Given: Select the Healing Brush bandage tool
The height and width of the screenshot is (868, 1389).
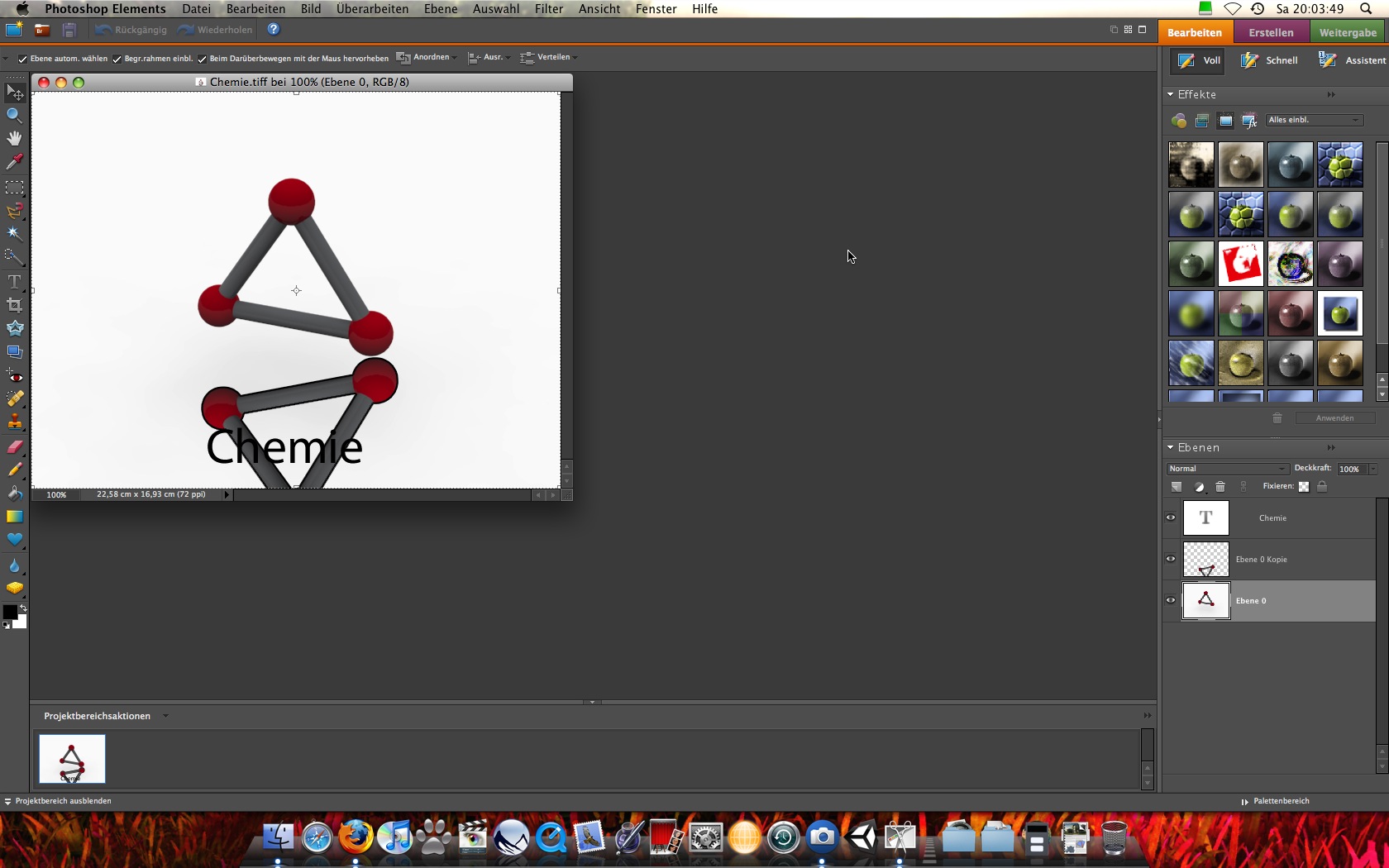Looking at the screenshot, I should tap(14, 398).
